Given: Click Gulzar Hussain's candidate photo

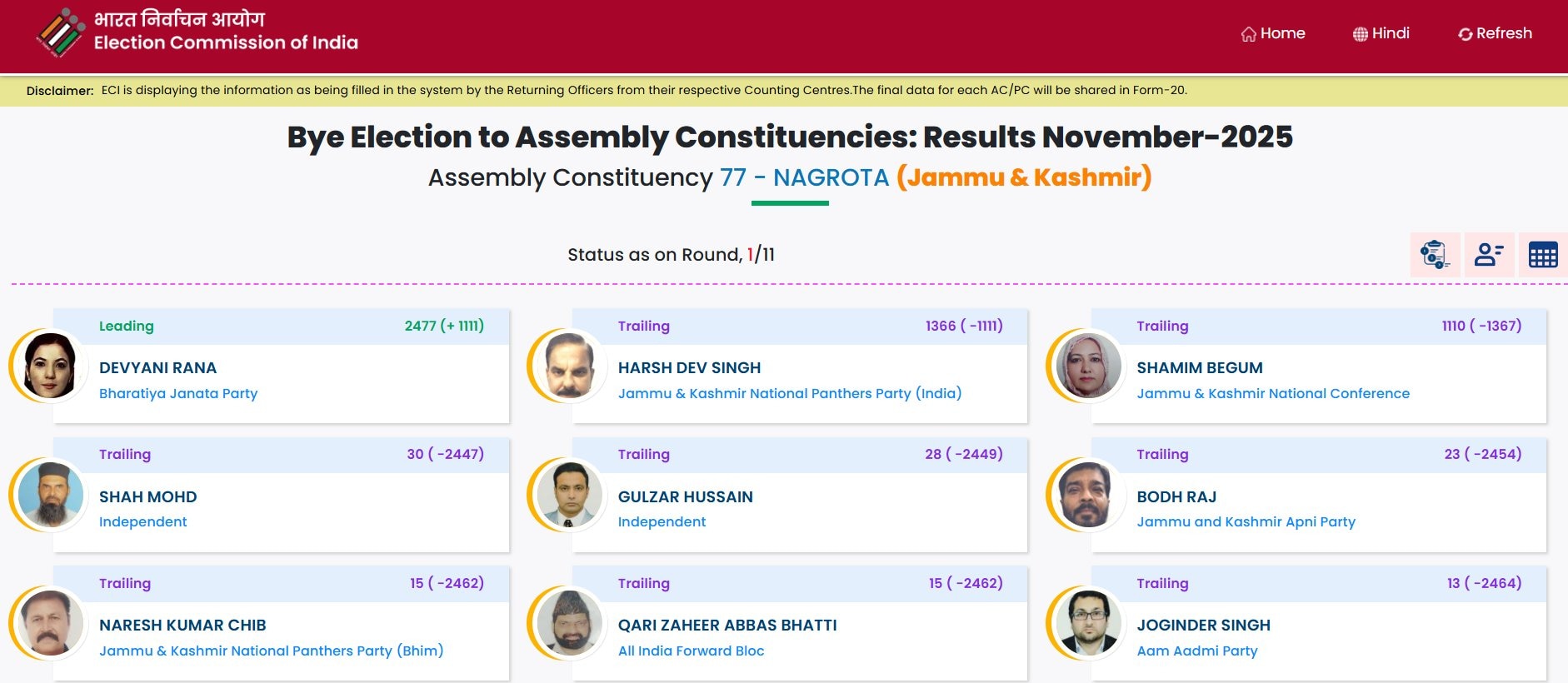Looking at the screenshot, I should pos(570,495).
